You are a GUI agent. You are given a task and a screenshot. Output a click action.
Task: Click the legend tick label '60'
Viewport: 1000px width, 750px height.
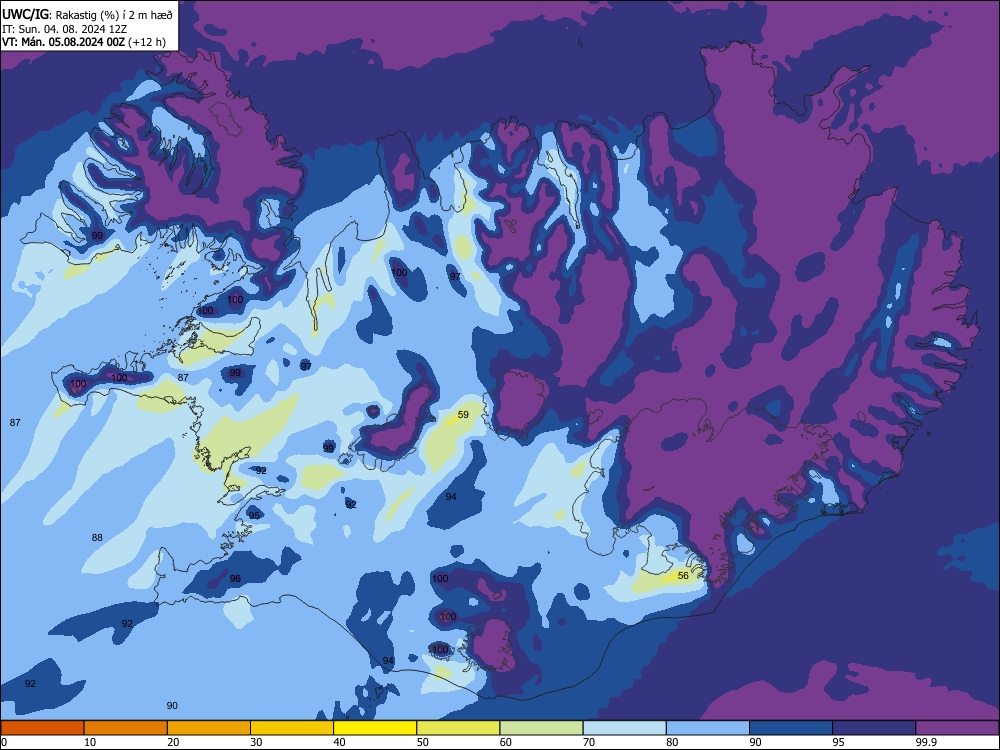coord(506,742)
